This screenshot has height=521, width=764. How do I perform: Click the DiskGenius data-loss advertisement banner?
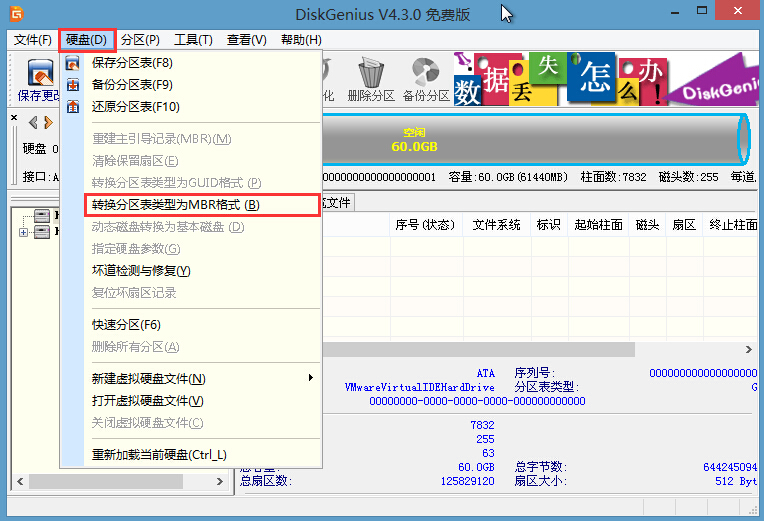point(606,79)
